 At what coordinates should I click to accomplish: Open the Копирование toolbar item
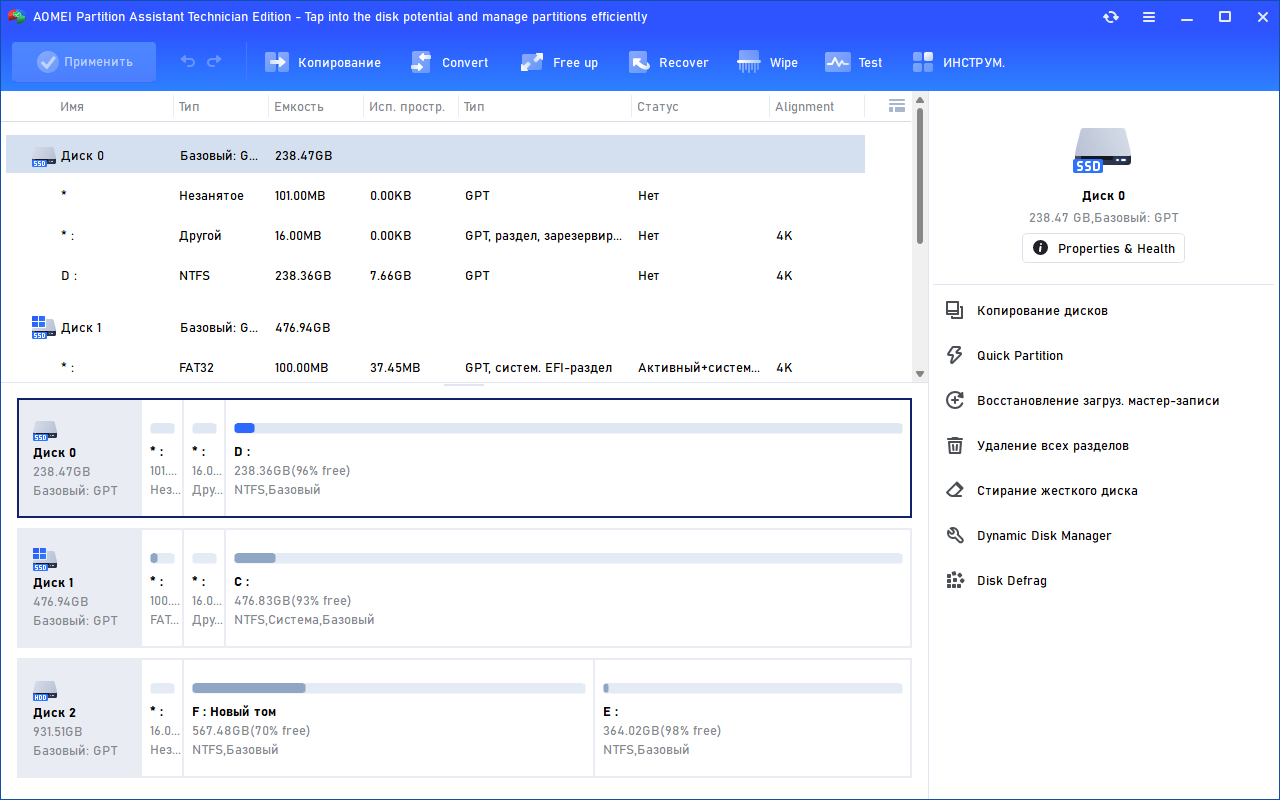(323, 62)
